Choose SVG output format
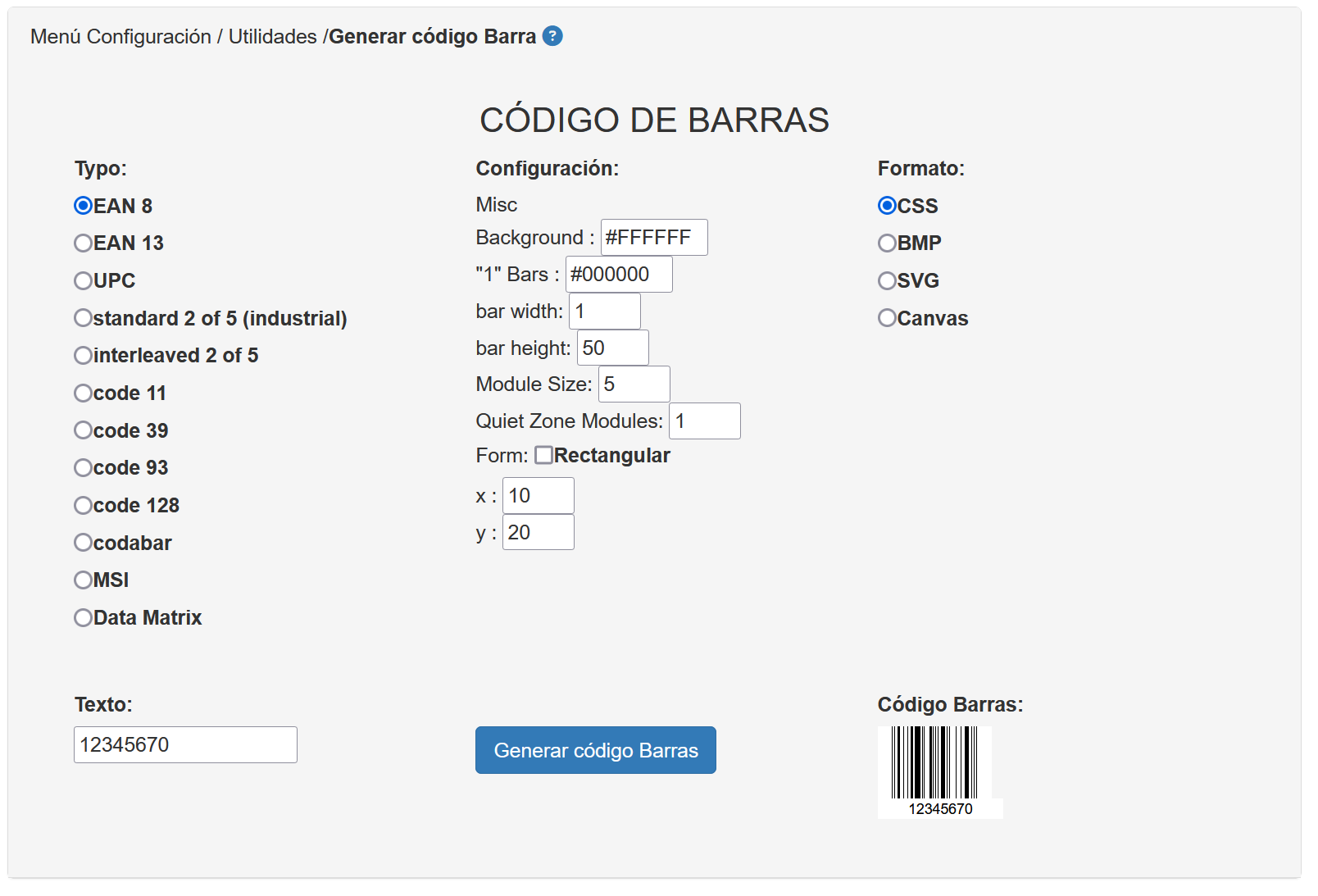Viewport: 1318px width, 896px height. pyautogui.click(x=887, y=281)
